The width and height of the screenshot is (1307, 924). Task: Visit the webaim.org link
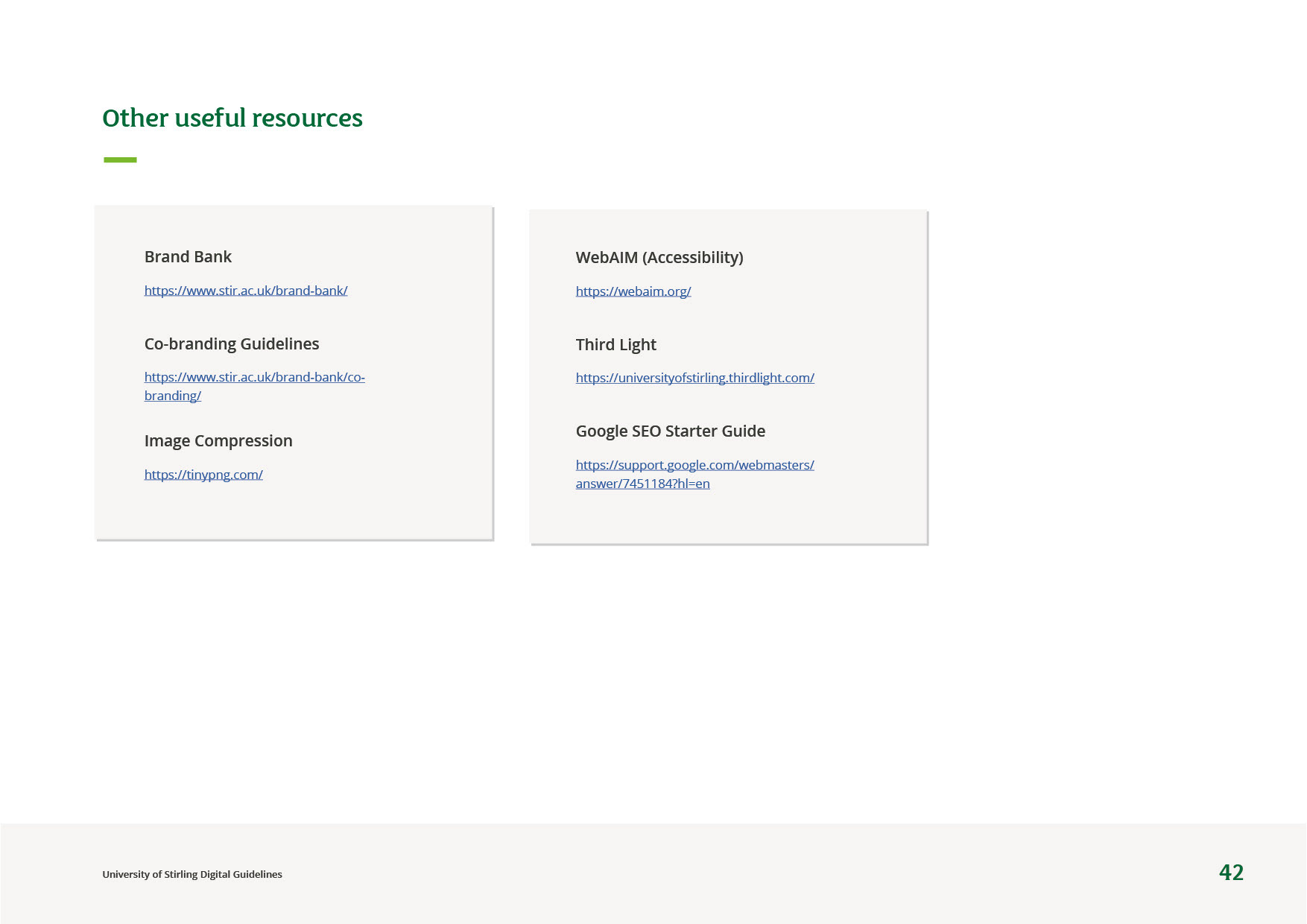pos(633,291)
